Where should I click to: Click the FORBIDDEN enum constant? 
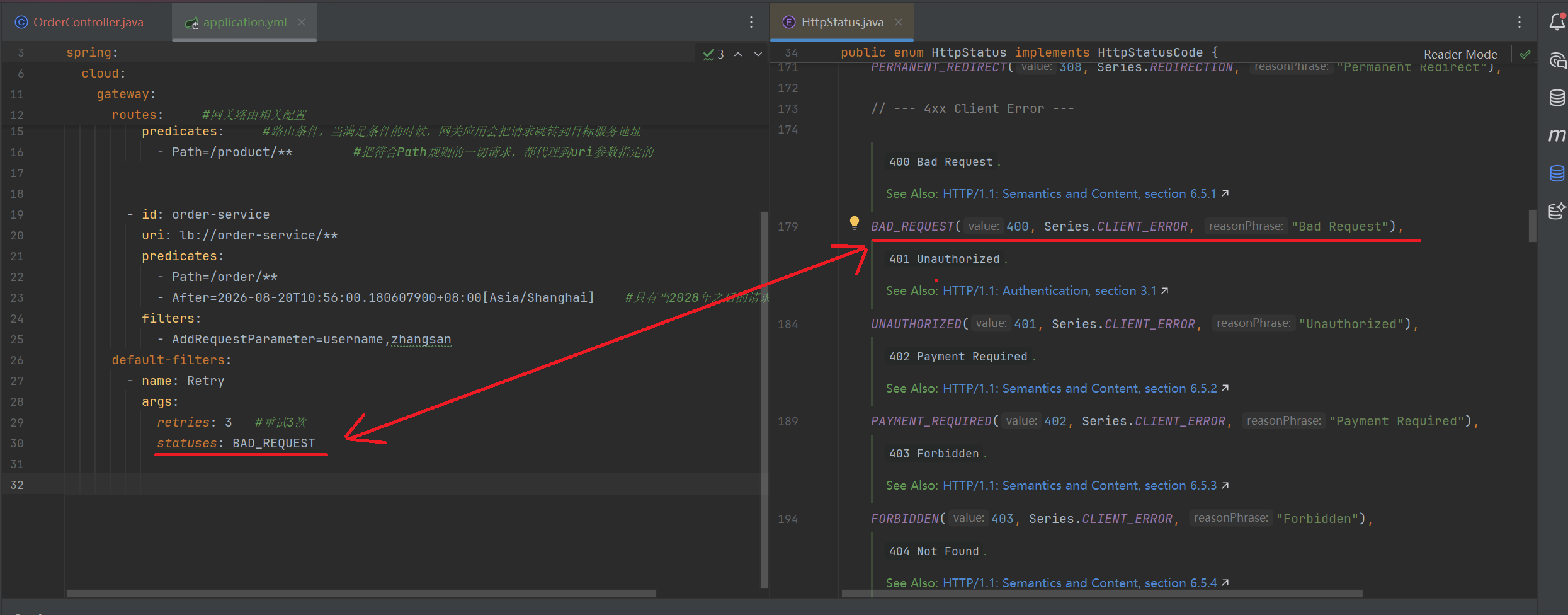click(x=905, y=519)
